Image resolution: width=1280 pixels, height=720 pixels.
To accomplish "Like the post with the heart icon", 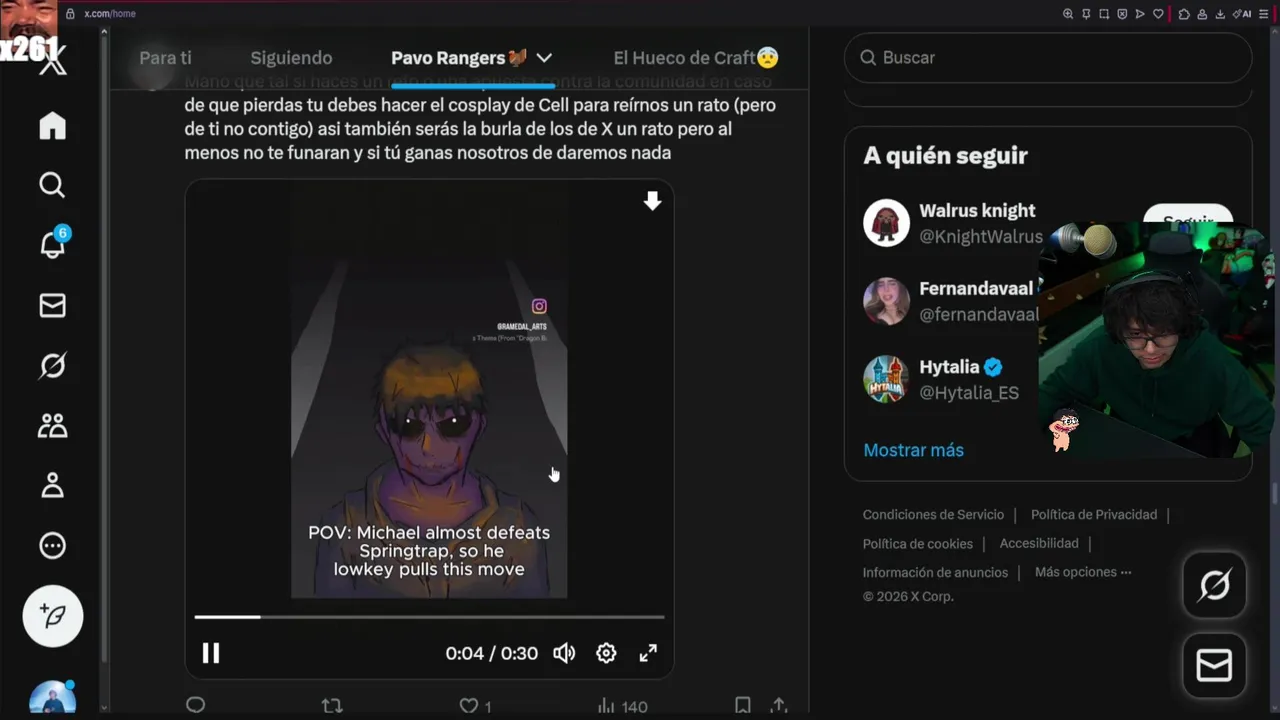I will click(x=468, y=705).
